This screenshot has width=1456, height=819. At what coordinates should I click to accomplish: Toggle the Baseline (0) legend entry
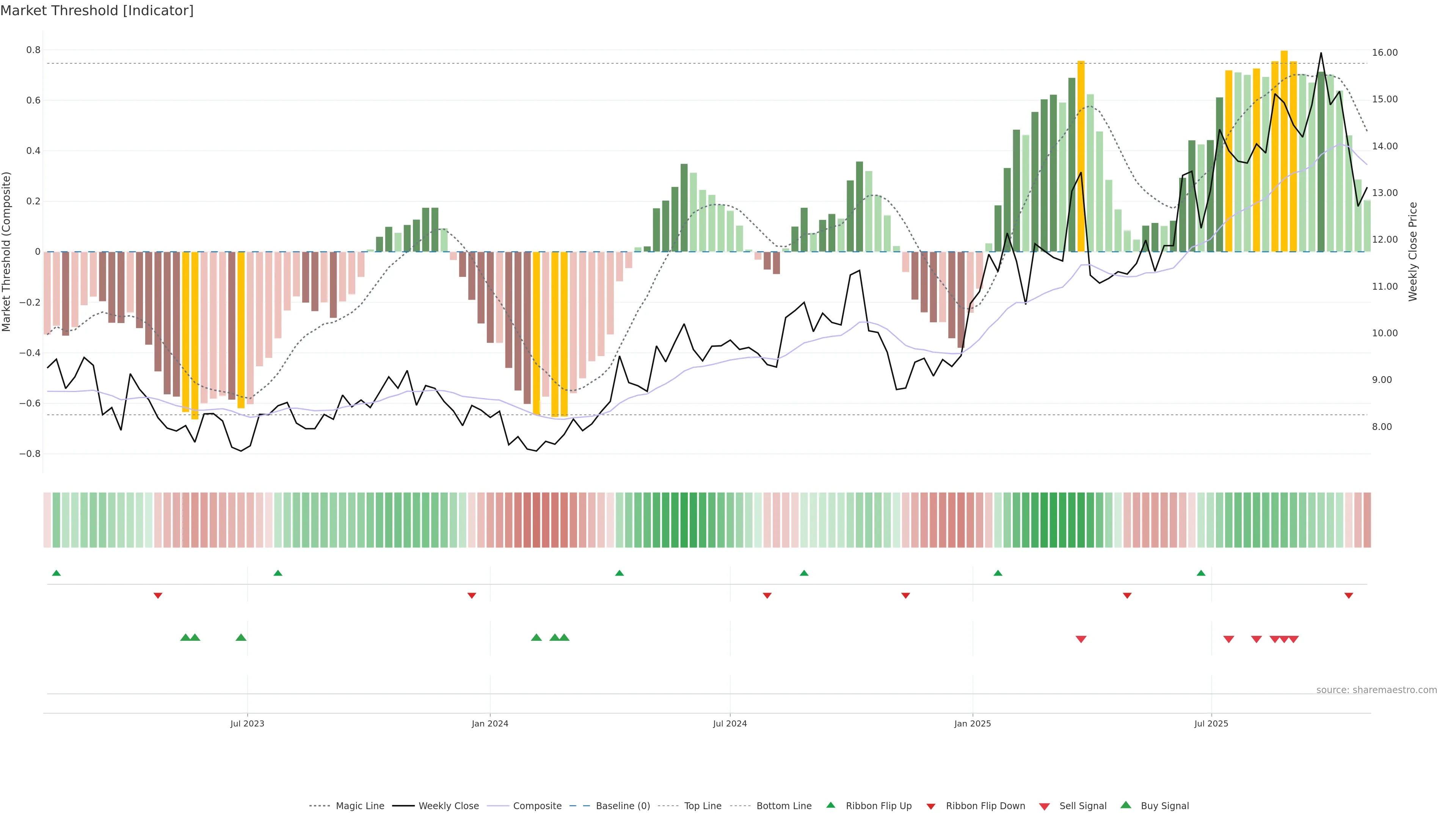622,806
